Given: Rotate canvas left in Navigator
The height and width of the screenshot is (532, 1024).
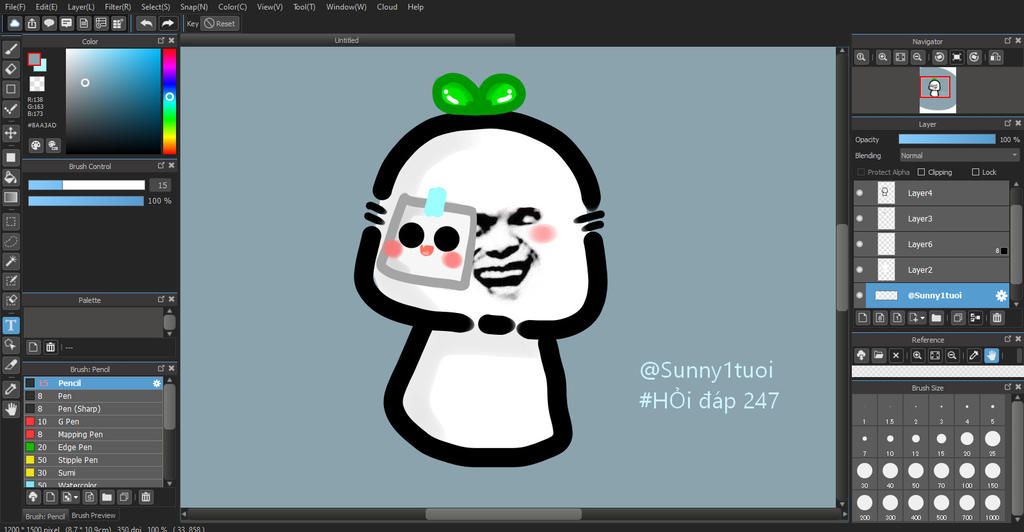Looking at the screenshot, I should (939, 57).
